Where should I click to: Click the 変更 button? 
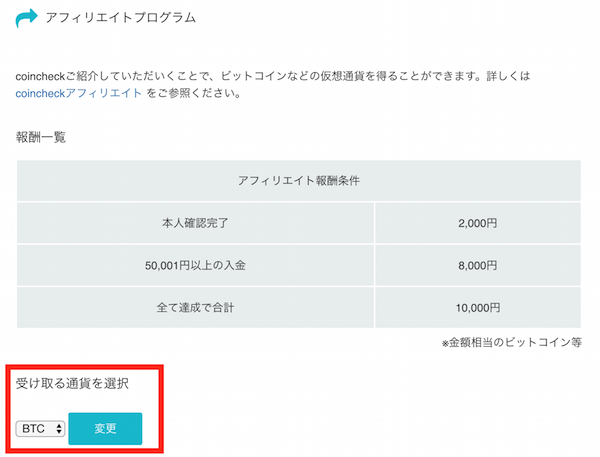(105, 428)
